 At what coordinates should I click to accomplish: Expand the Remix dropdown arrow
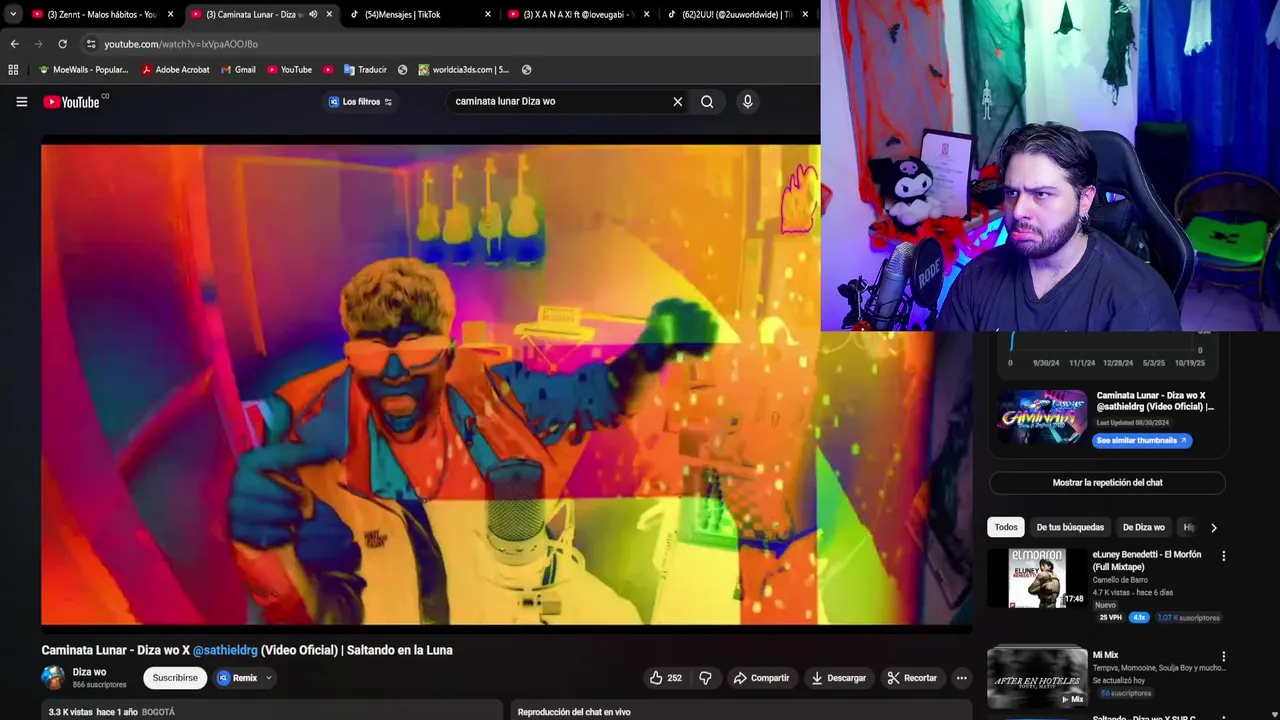click(x=268, y=678)
